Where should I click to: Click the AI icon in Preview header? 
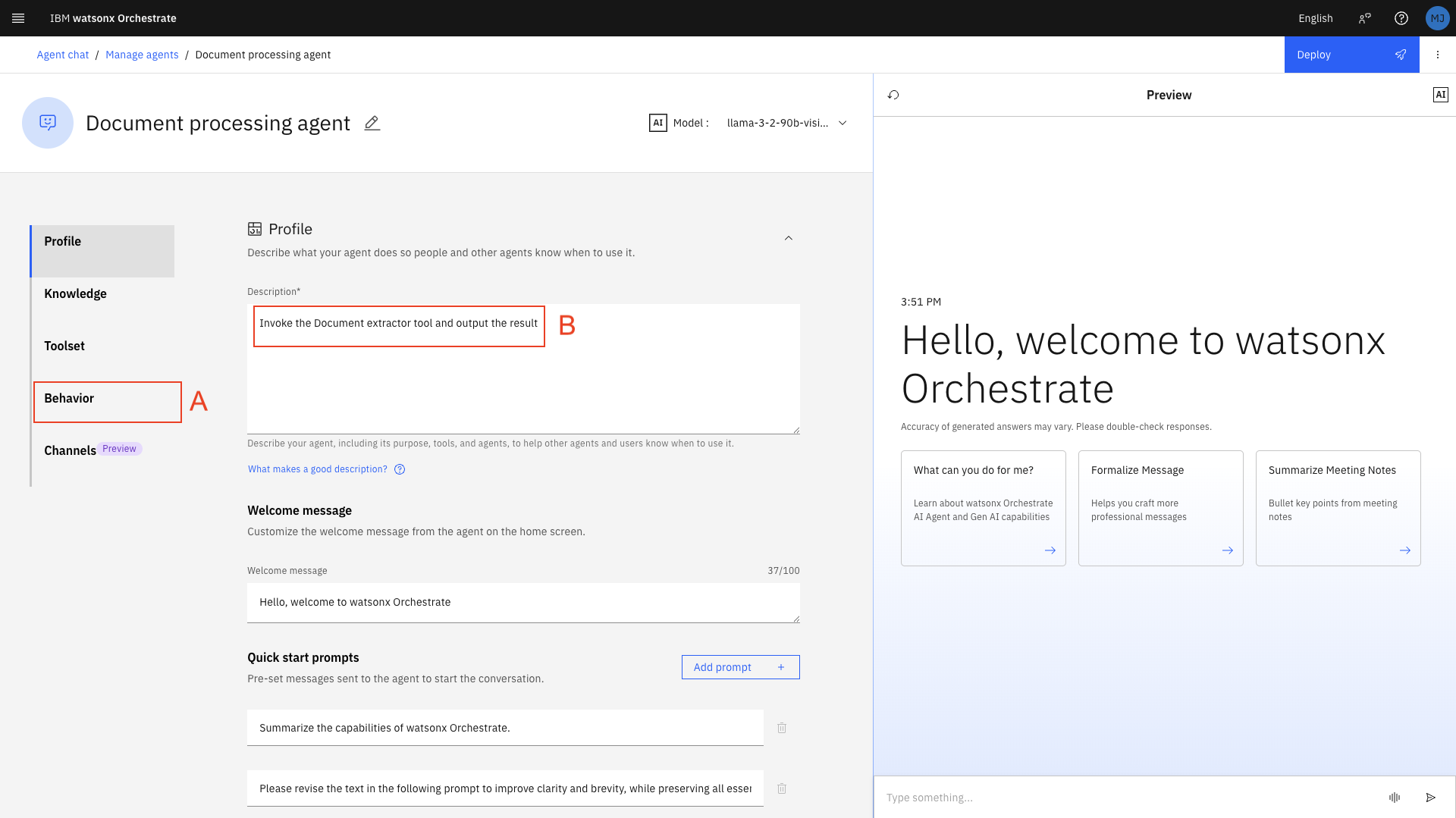(1440, 95)
